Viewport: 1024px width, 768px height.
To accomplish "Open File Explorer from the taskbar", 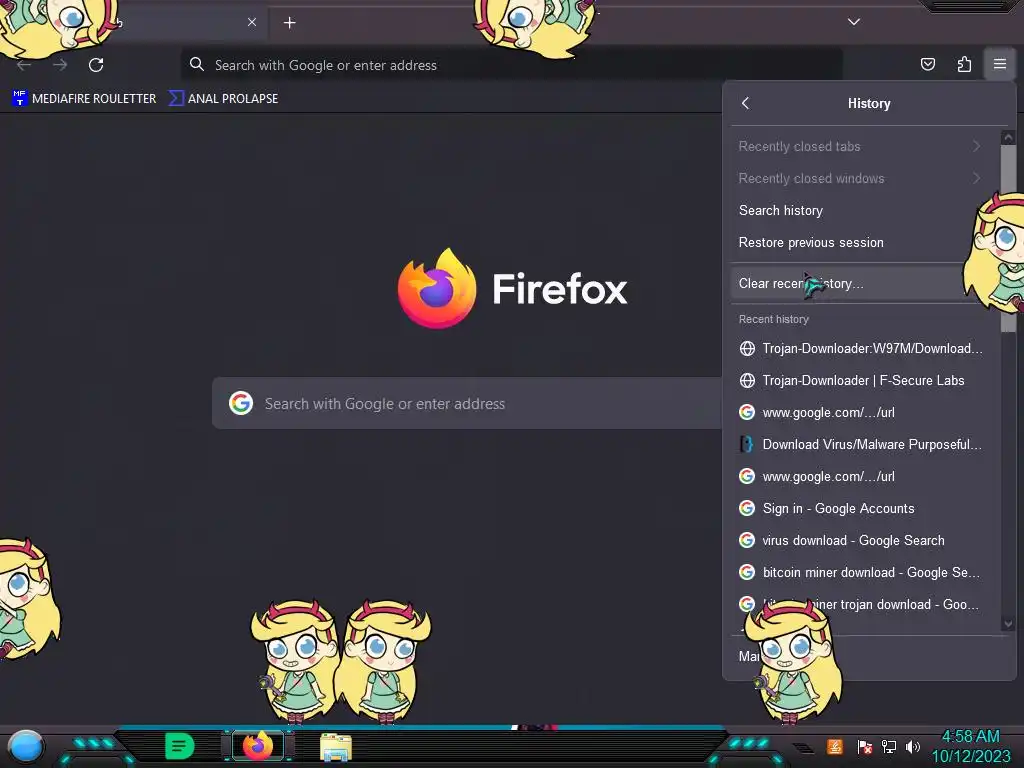I will click(336, 747).
